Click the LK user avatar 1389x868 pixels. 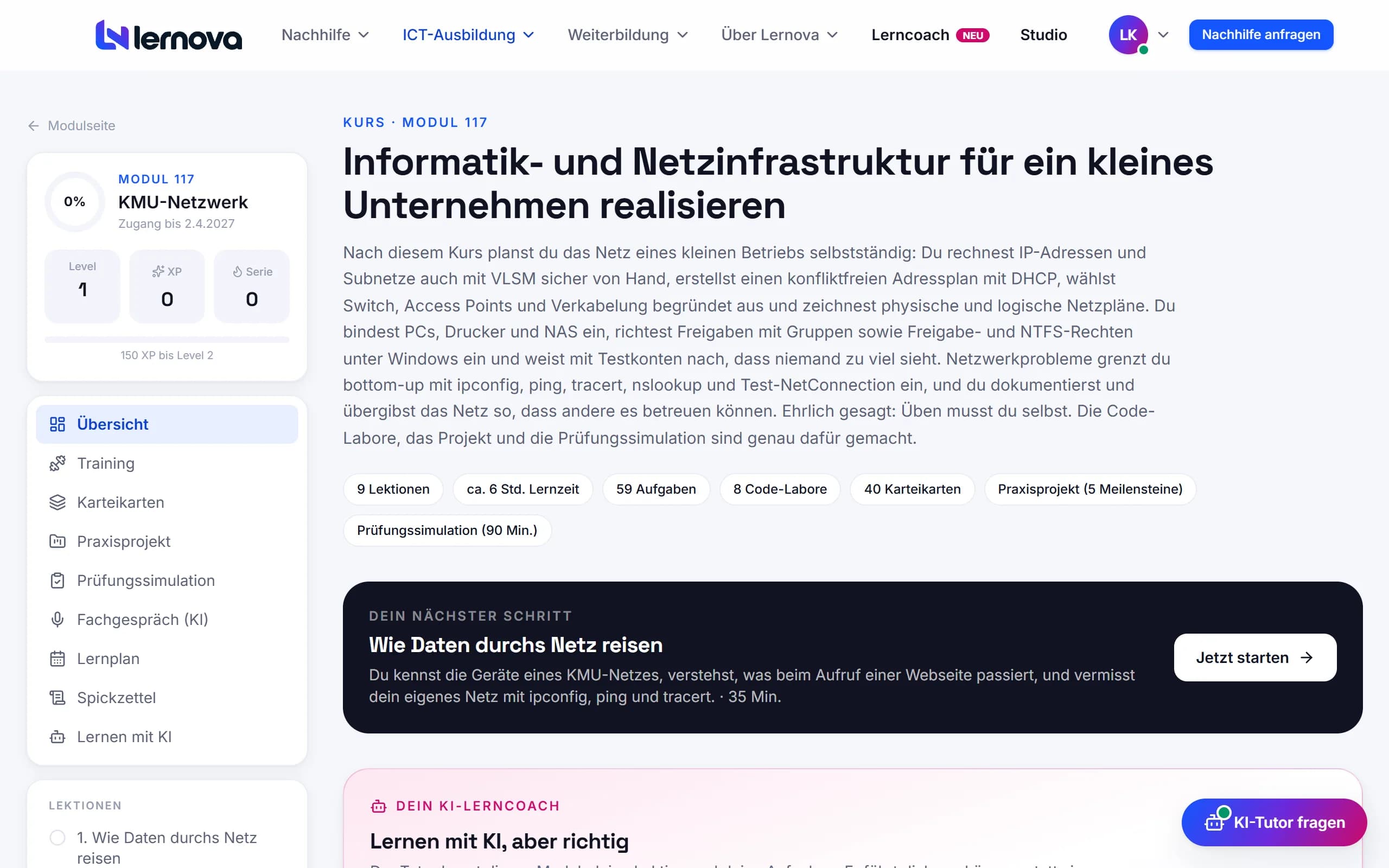click(x=1128, y=35)
